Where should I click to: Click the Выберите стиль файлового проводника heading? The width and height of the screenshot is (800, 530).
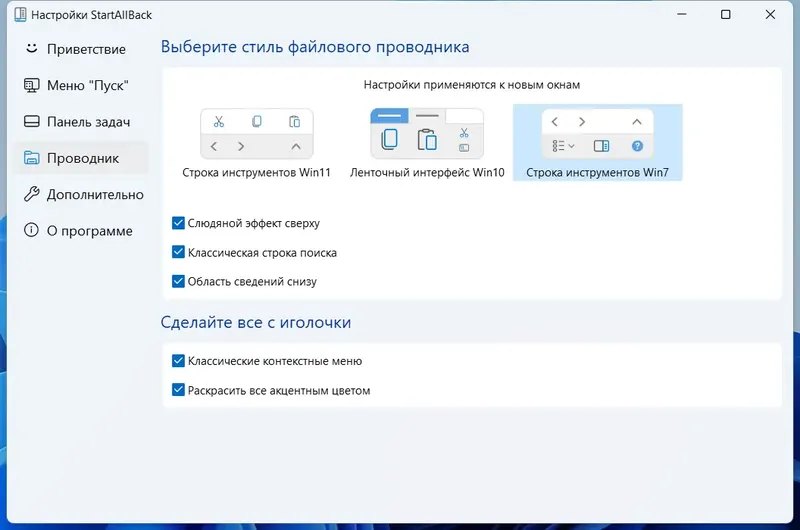[315, 47]
